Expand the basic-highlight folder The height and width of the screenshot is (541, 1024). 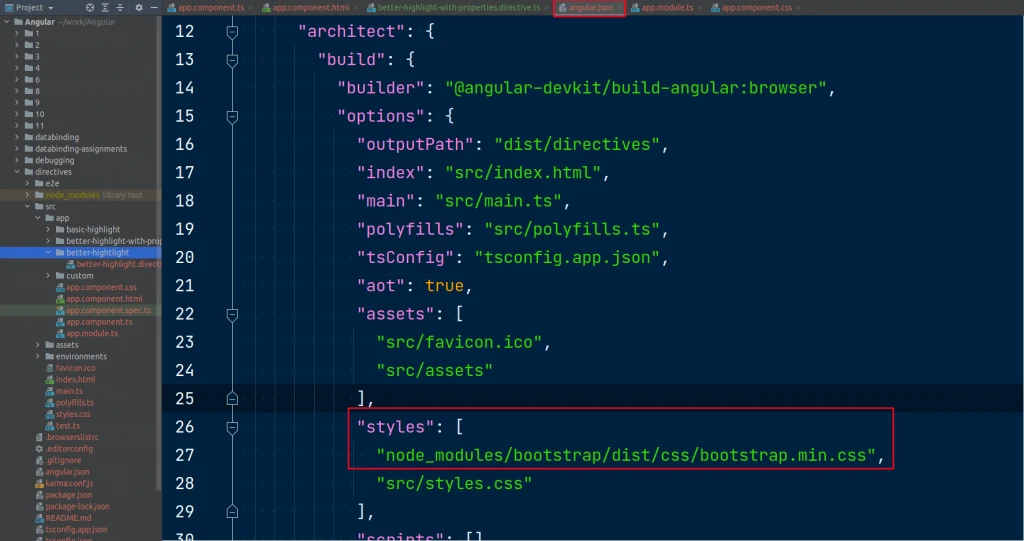pyautogui.click(x=48, y=229)
